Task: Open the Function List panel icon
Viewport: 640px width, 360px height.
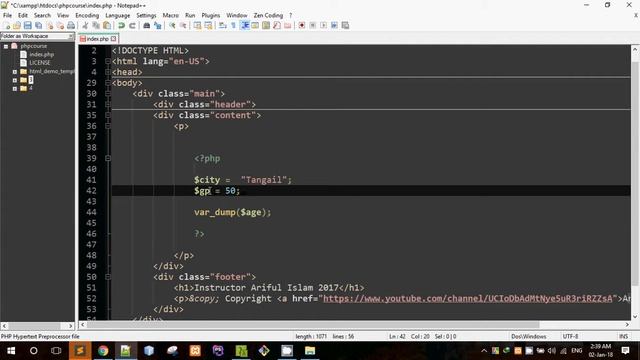Action: tap(277, 25)
